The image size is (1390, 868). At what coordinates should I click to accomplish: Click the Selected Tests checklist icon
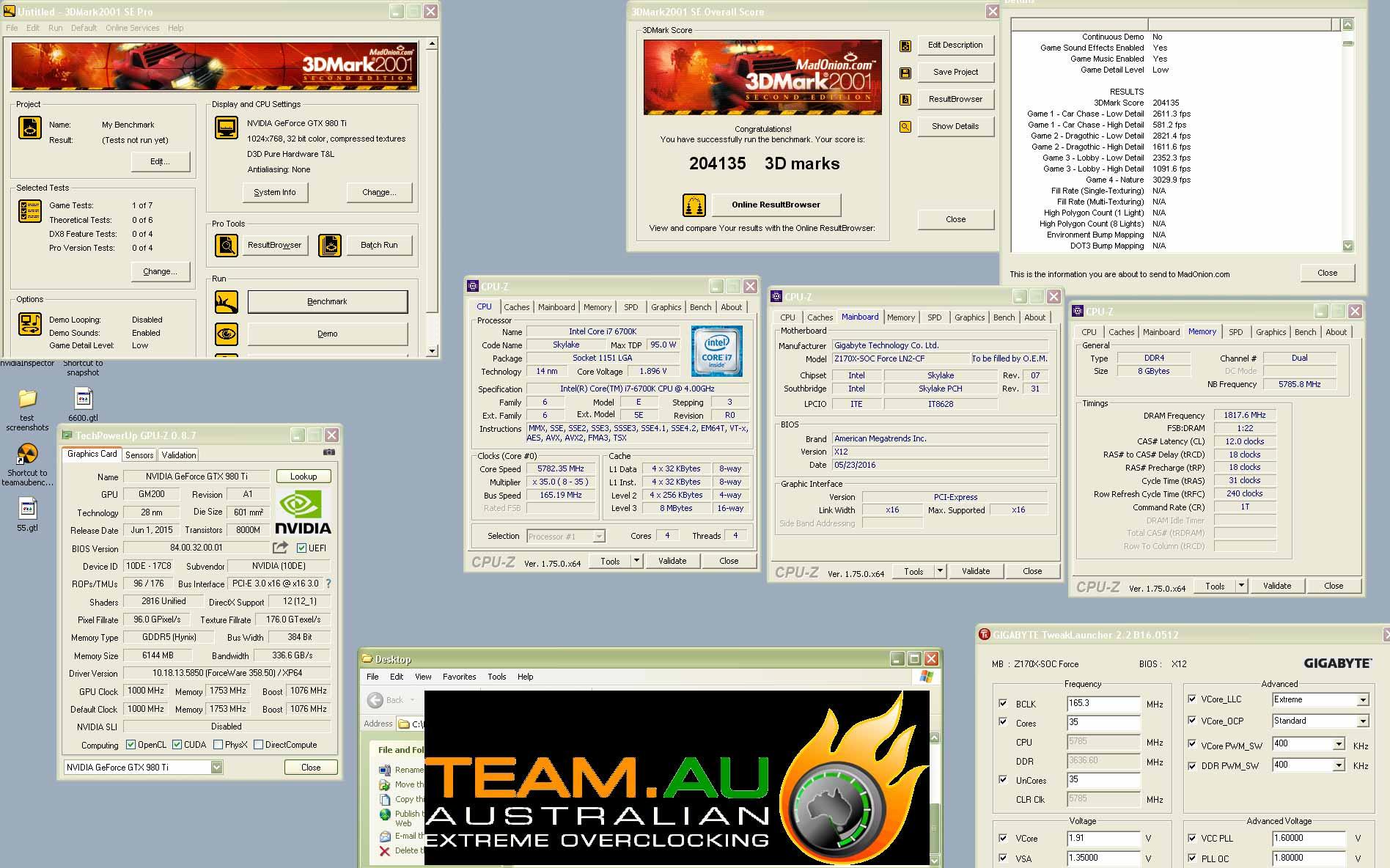29,211
